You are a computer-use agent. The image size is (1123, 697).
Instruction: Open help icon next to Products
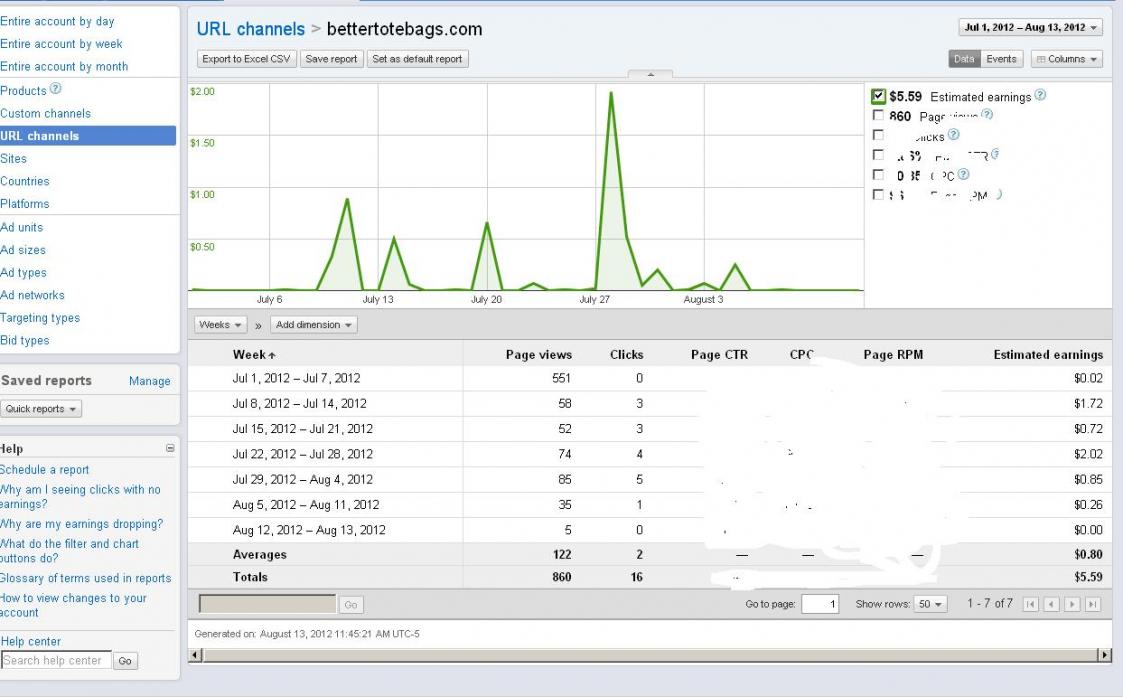pos(55,89)
